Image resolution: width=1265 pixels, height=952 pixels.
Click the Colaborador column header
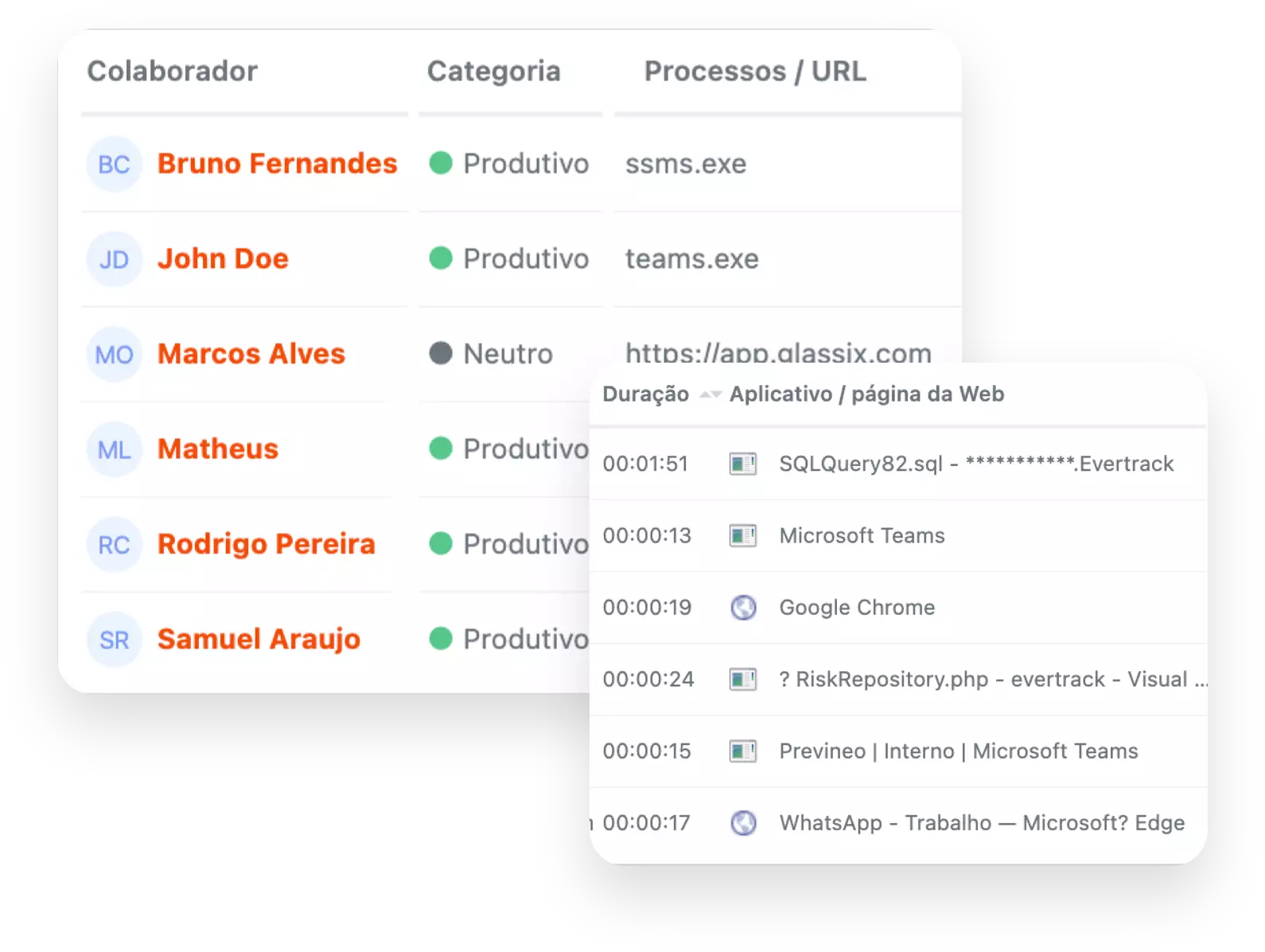tap(173, 72)
